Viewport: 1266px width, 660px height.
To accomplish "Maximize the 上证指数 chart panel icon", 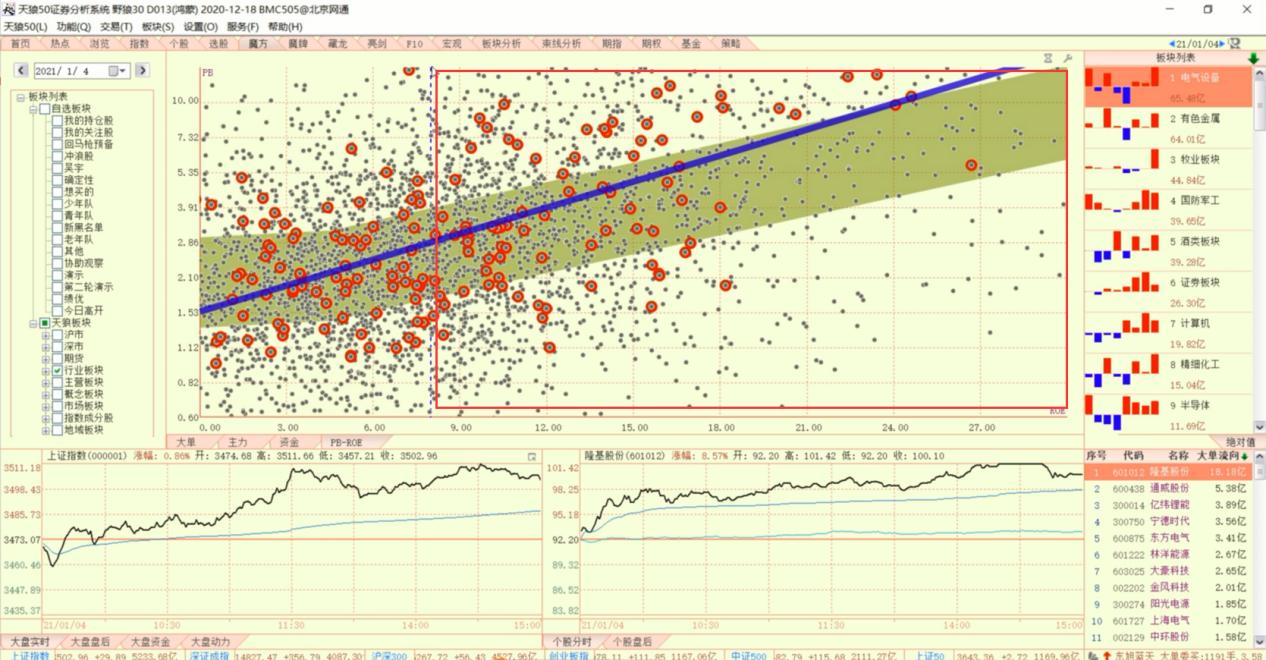I will (532, 456).
